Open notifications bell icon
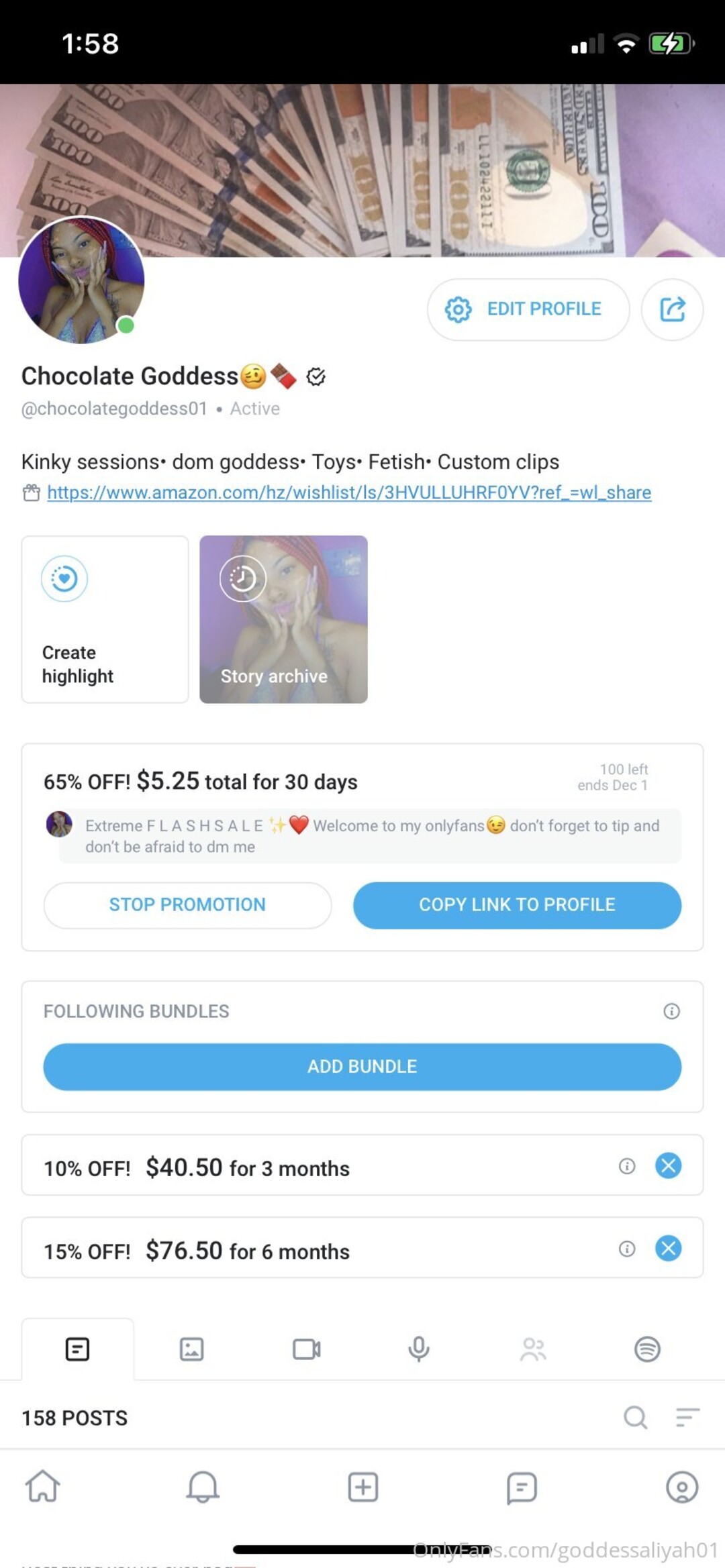Image resolution: width=725 pixels, height=1568 pixels. pyautogui.click(x=203, y=1486)
